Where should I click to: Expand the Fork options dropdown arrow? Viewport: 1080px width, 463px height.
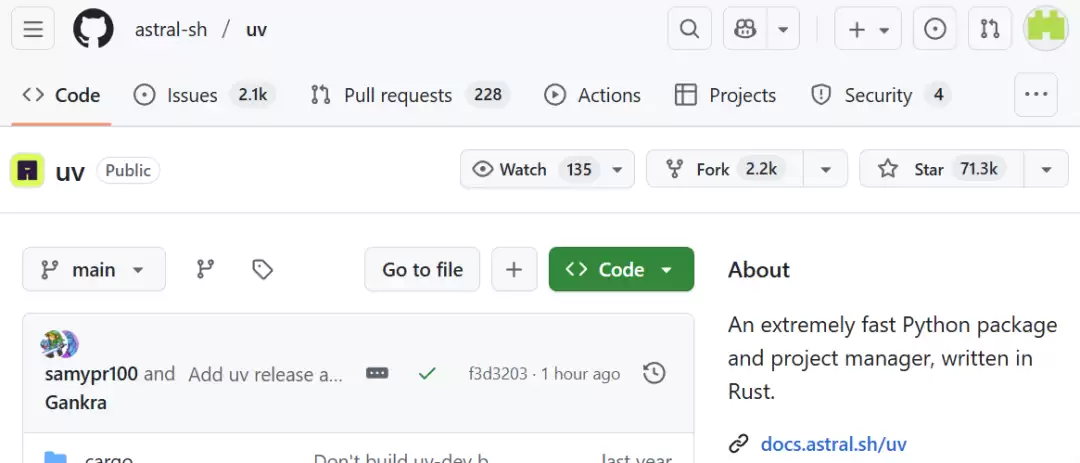point(825,169)
